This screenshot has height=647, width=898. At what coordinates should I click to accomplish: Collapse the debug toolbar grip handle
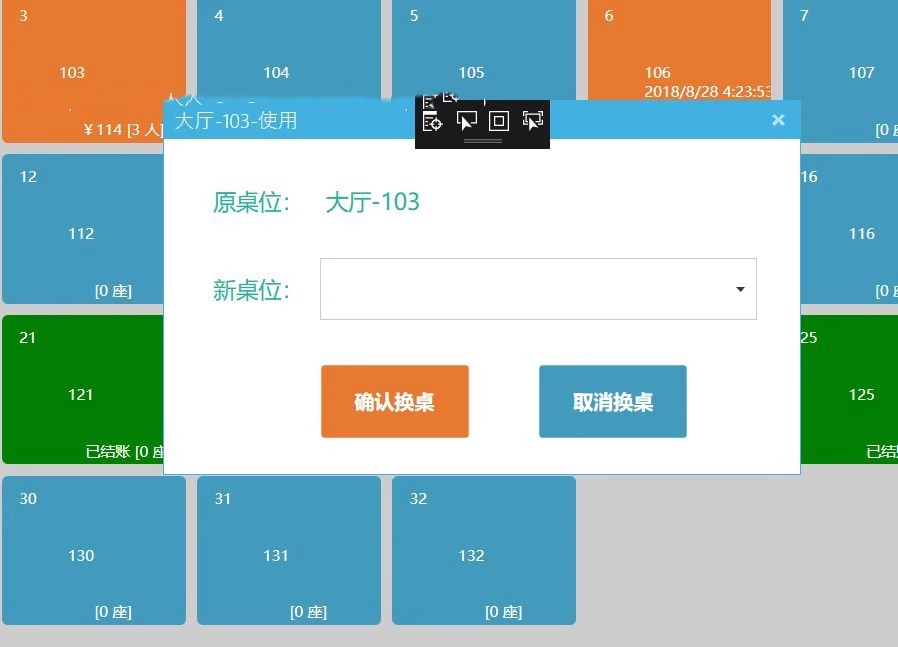(482, 141)
